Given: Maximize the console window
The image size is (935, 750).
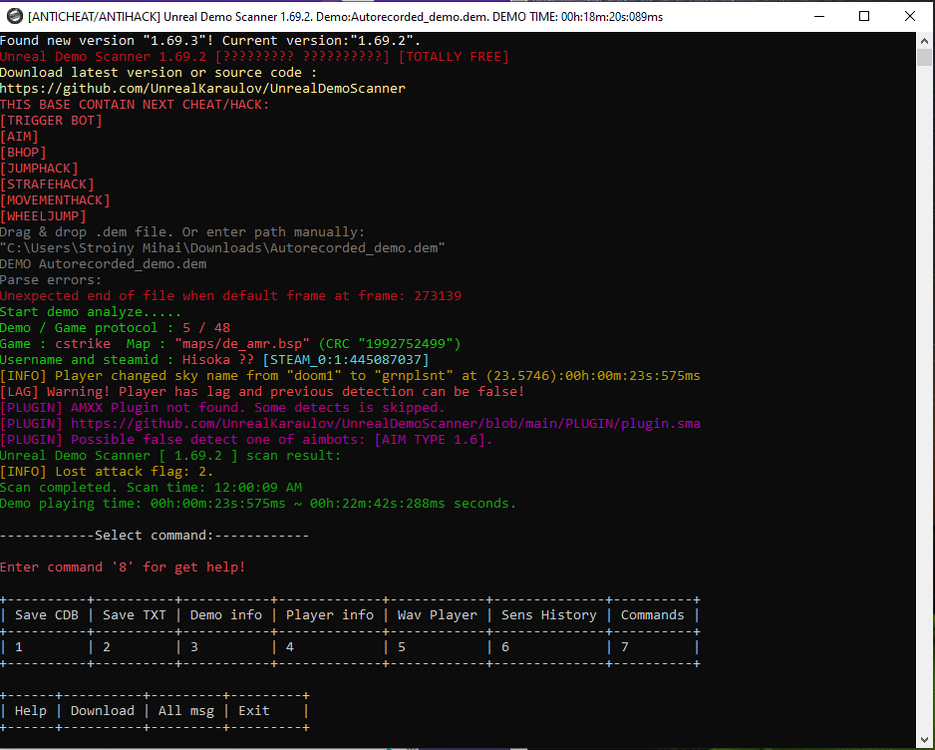Looking at the screenshot, I should [x=864, y=16].
